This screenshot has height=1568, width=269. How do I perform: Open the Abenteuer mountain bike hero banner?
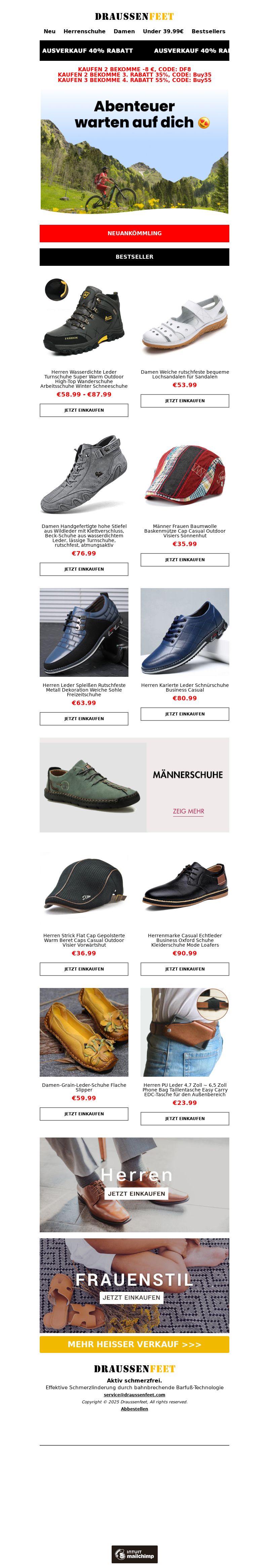(134, 152)
